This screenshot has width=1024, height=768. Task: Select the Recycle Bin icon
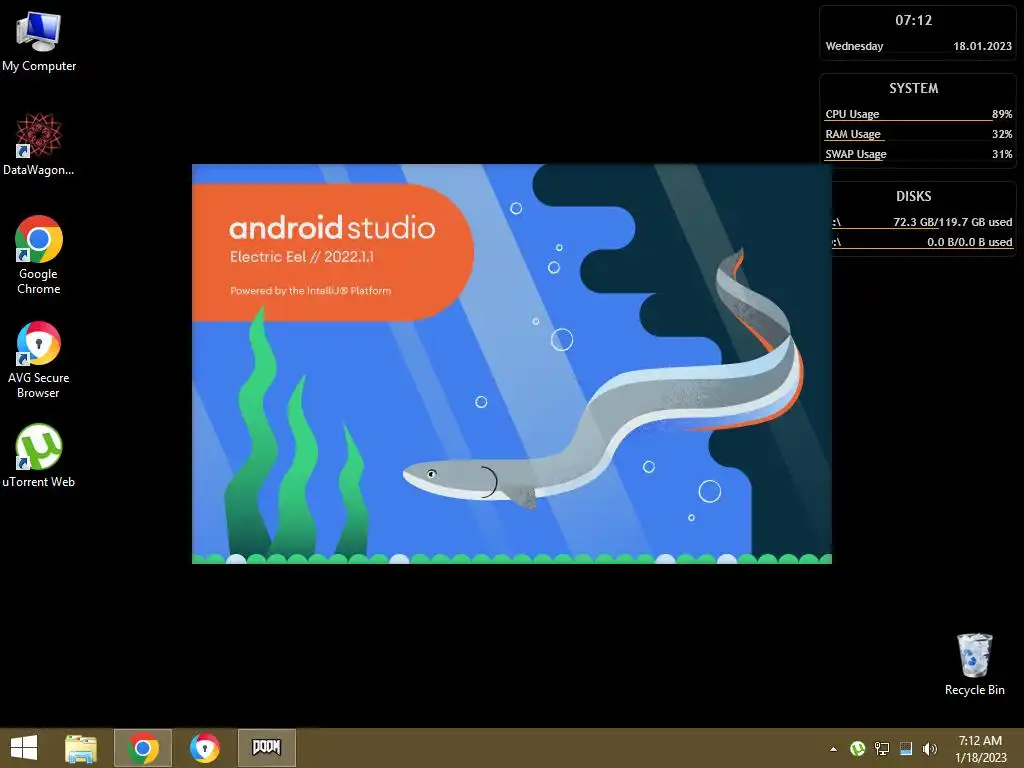click(x=974, y=664)
